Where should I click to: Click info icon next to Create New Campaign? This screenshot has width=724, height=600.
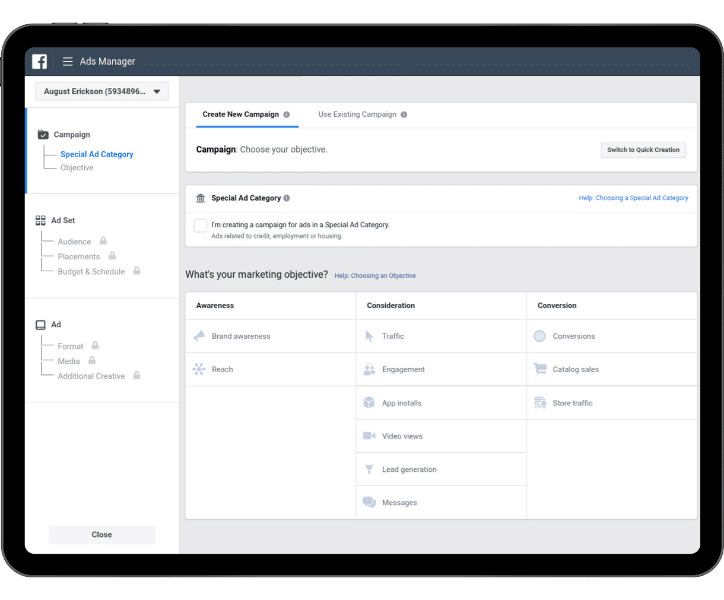(287, 115)
